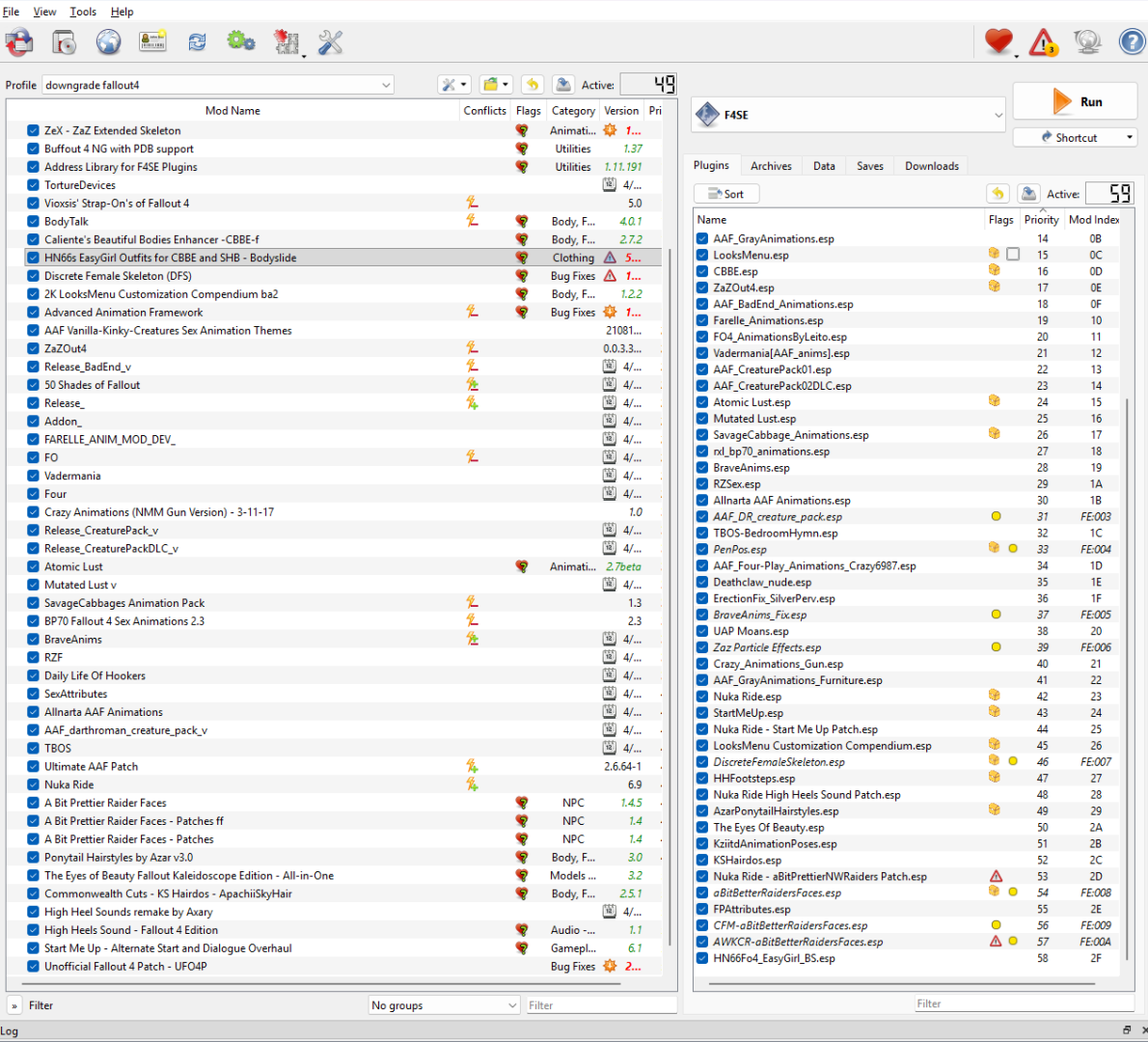Image resolution: width=1148 pixels, height=1042 pixels.
Task: Toggle the Atomic Lust.esp plugin checkbox
Action: [x=702, y=402]
